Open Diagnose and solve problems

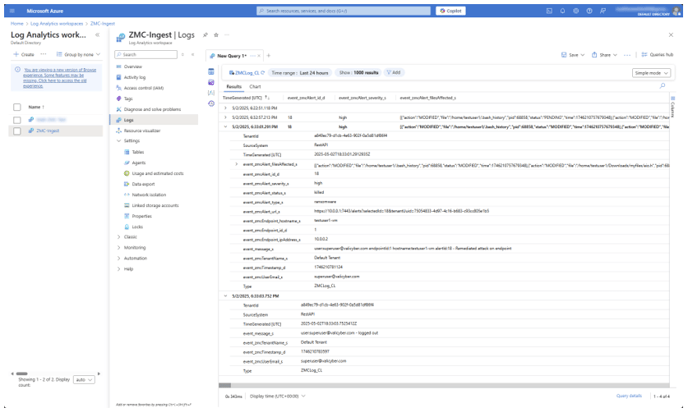click(152, 109)
